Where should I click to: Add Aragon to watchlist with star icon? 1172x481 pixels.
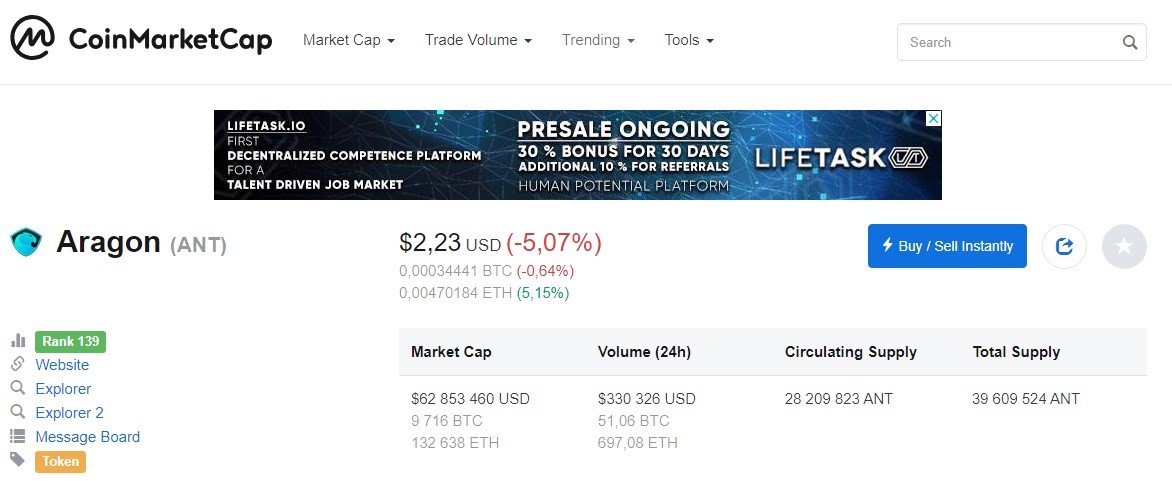point(1123,246)
